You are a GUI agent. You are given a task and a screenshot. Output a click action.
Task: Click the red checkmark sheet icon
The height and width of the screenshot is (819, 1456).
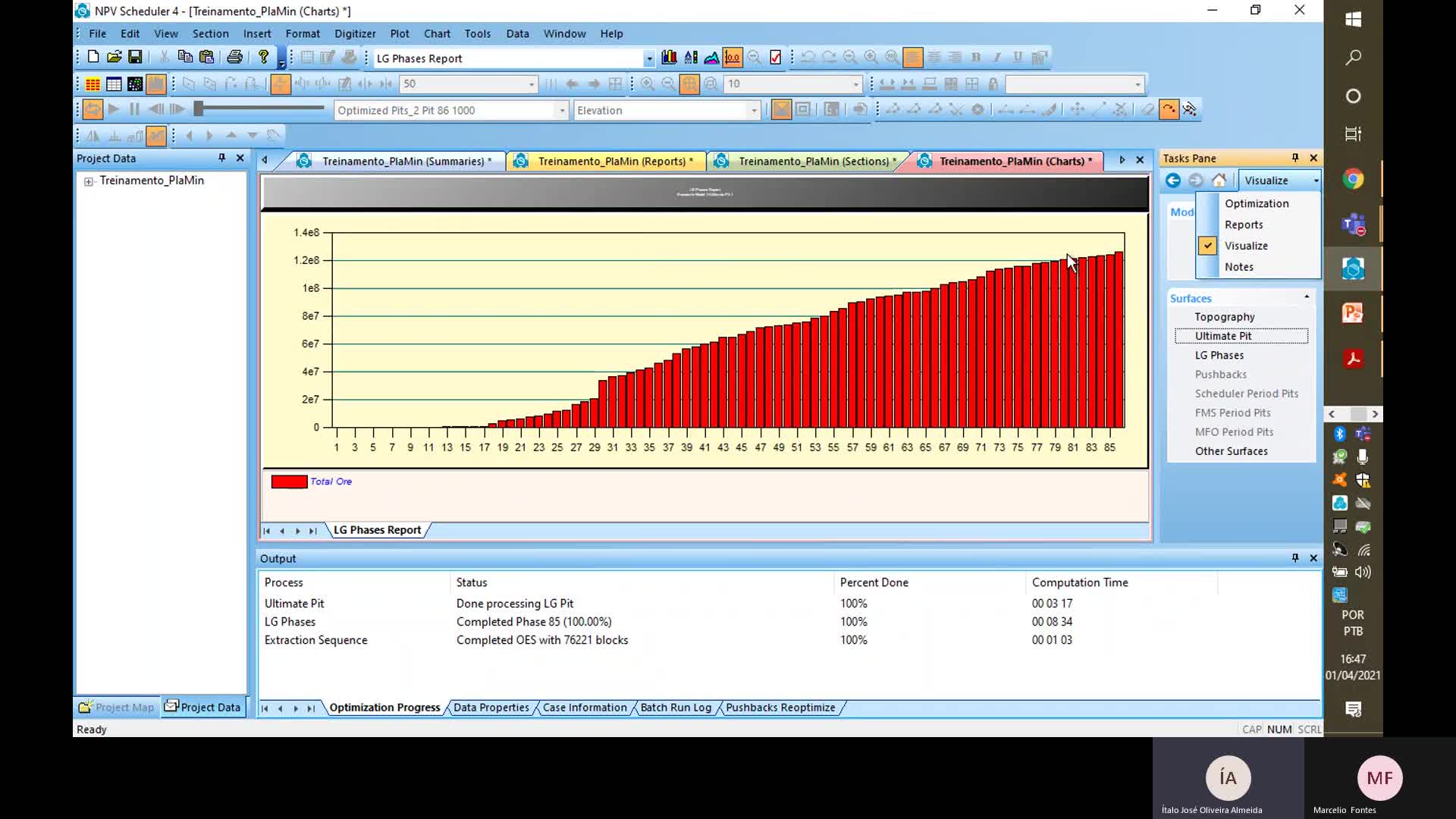pyautogui.click(x=775, y=58)
